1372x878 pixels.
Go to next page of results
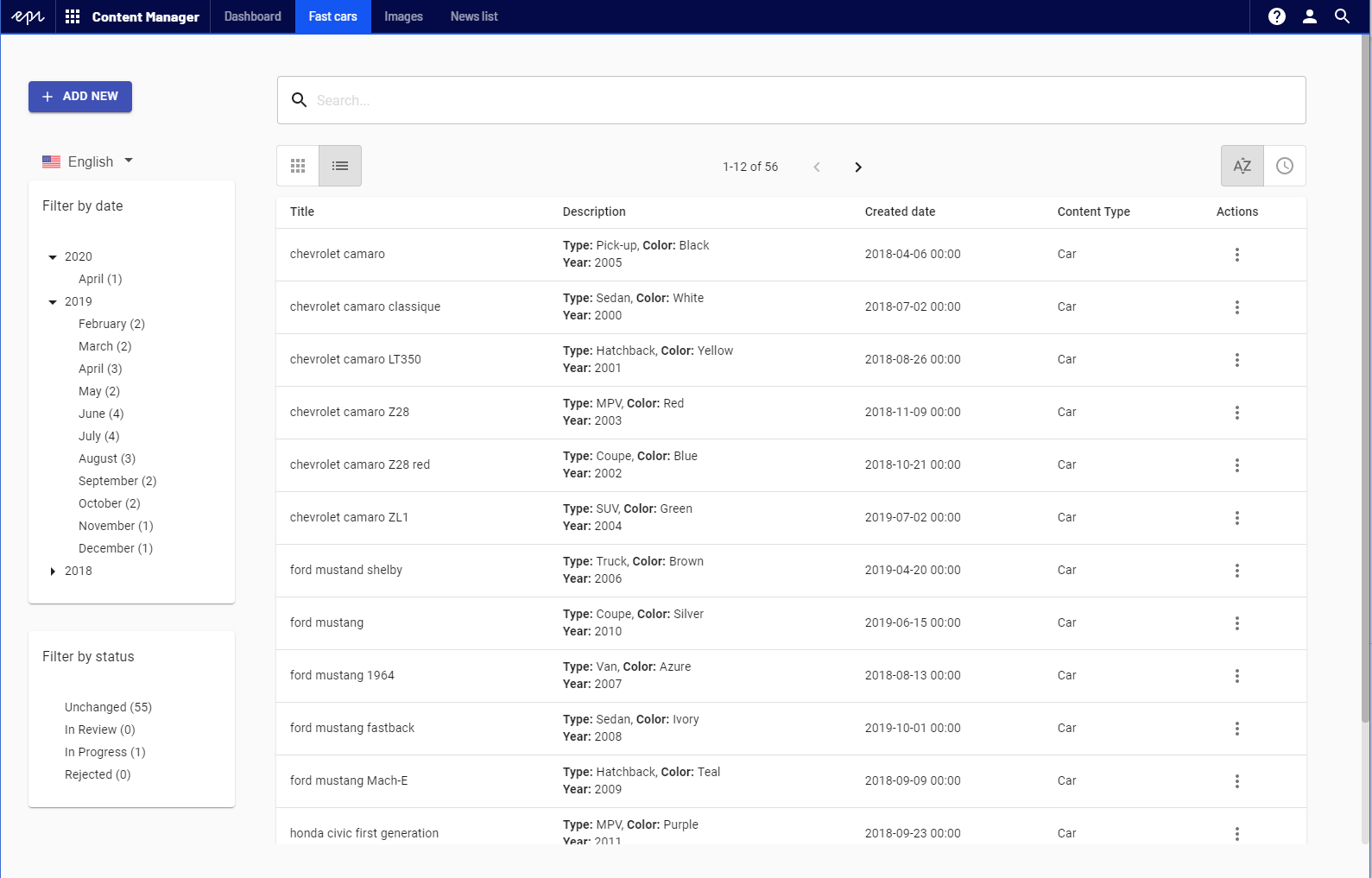click(857, 167)
